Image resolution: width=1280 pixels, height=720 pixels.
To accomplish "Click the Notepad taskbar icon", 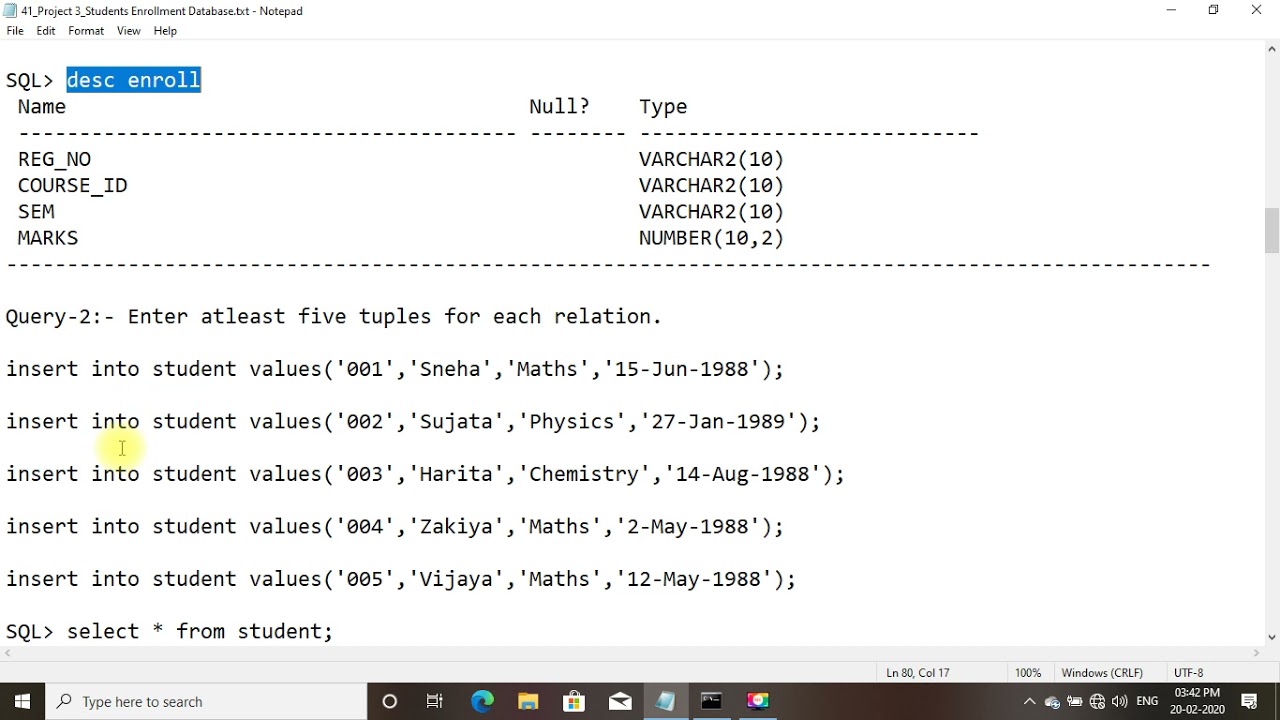I will (666, 701).
